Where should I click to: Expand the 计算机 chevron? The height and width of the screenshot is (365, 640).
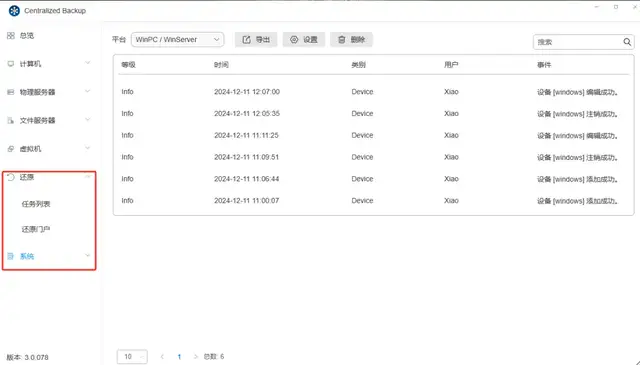click(87, 63)
